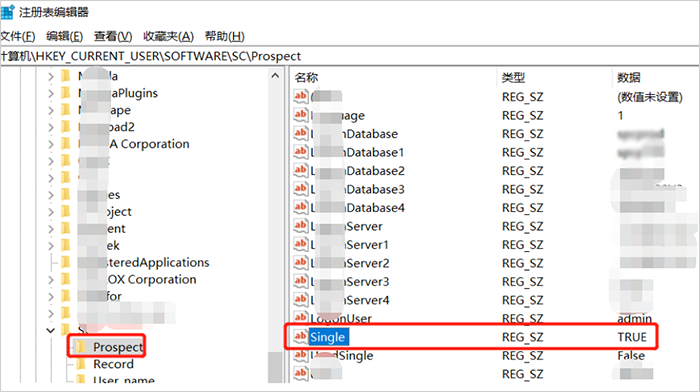Click the tree scrollbar up arrow

(275, 75)
